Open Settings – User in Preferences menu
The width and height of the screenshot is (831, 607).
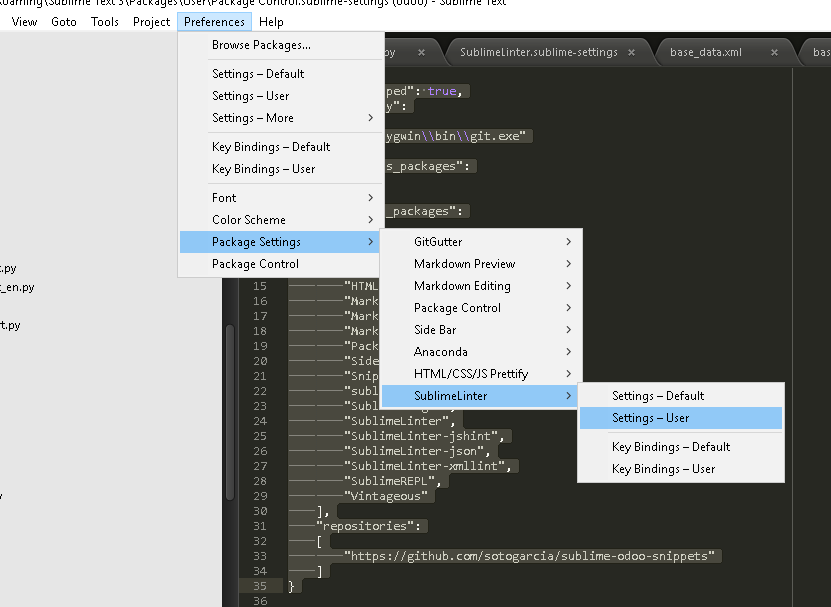pyautogui.click(x=280, y=96)
